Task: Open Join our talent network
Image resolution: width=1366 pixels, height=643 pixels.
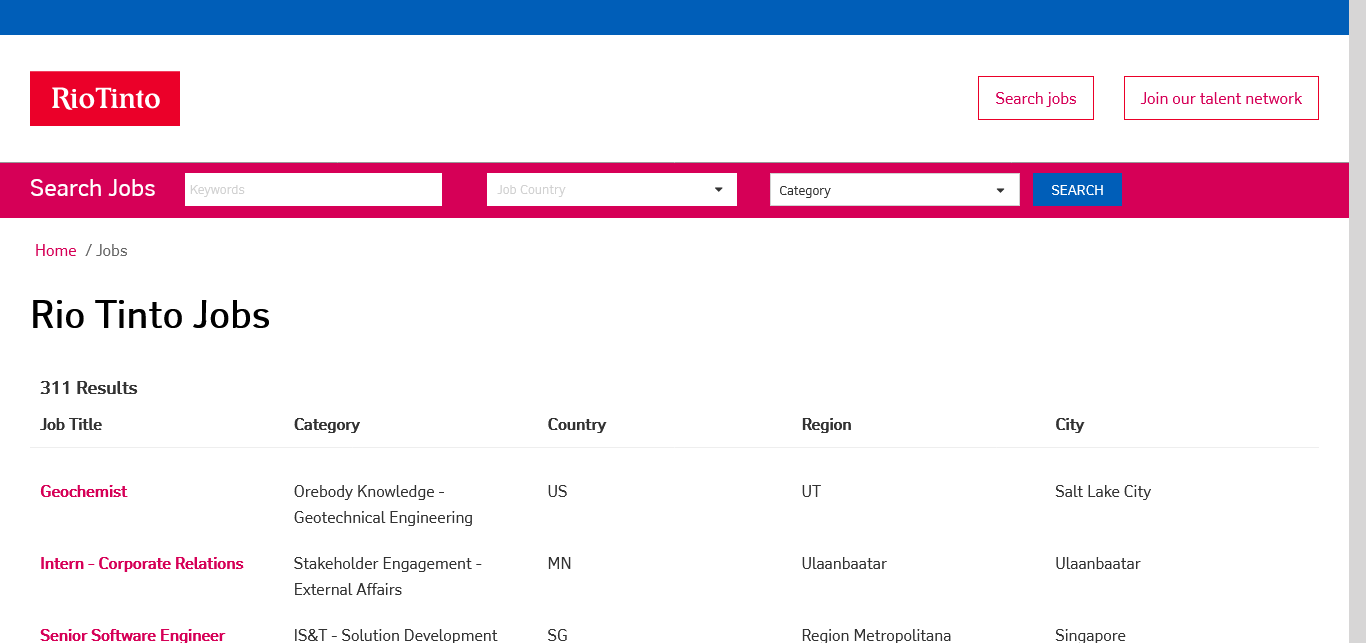Action: [1220, 98]
